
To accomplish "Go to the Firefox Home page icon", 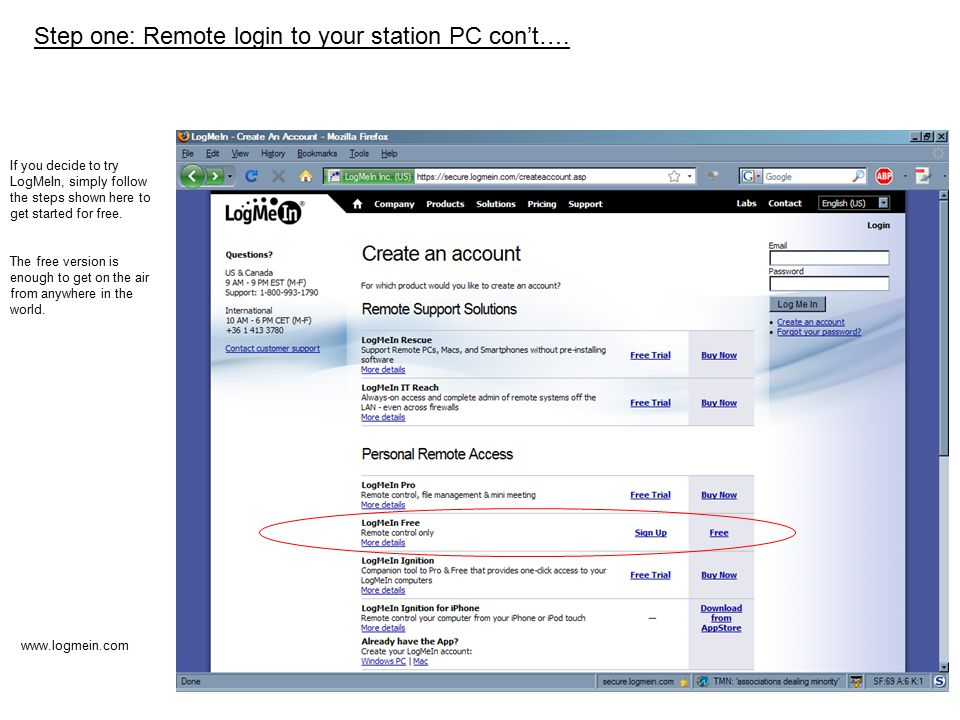I will 306,176.
